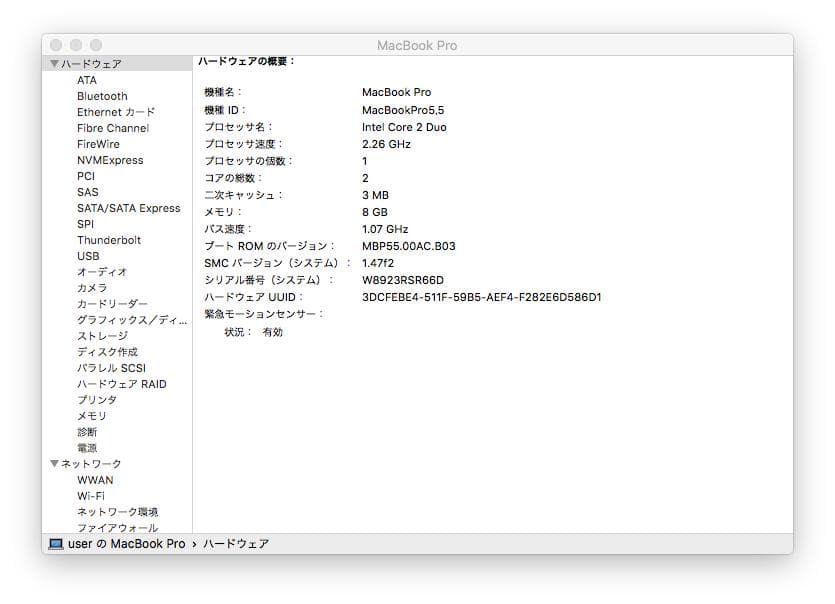
Task: Click the 8 GB memory value
Action: pos(375,212)
